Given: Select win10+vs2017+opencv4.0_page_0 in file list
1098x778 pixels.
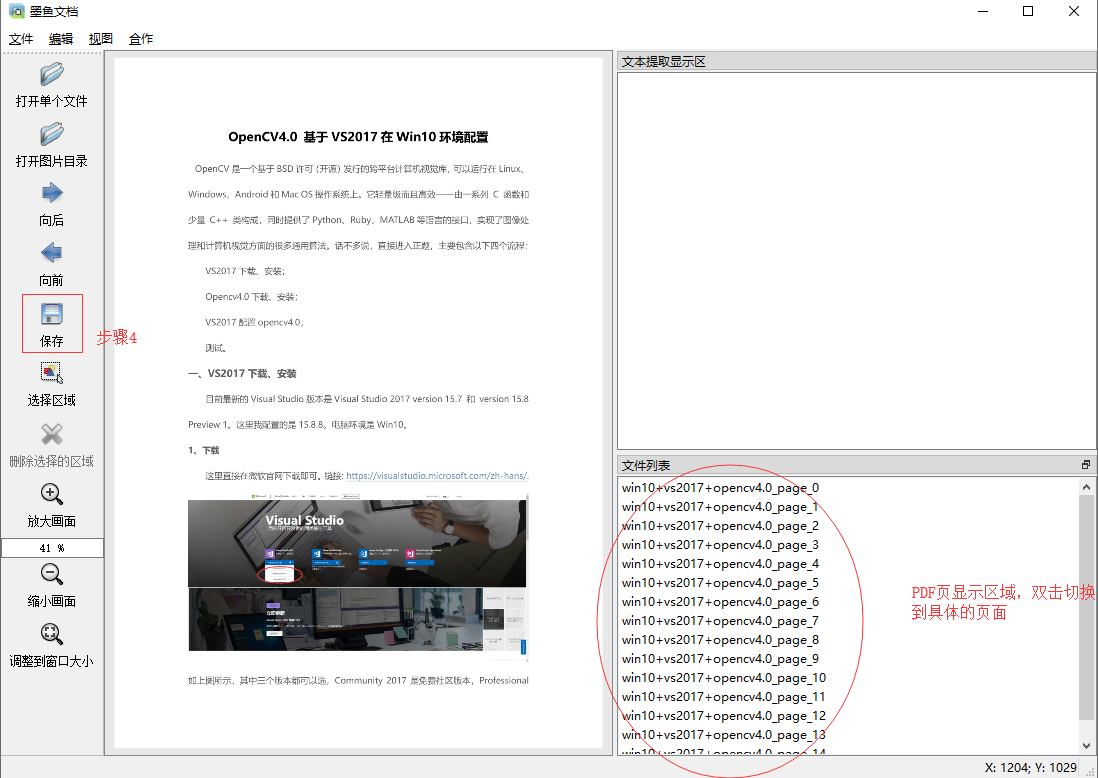Looking at the screenshot, I should click(x=720, y=487).
